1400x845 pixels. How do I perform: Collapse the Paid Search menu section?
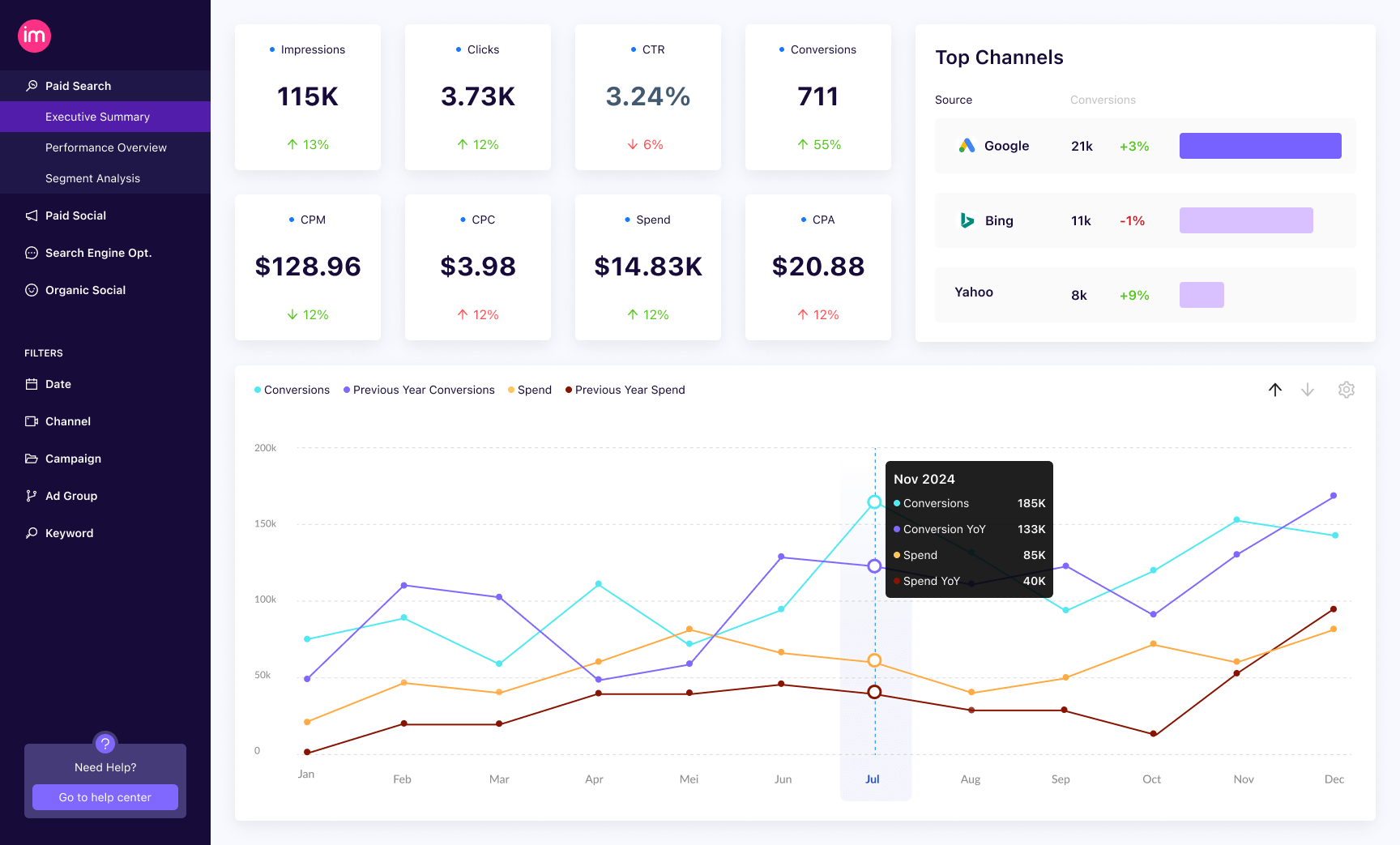(x=78, y=86)
